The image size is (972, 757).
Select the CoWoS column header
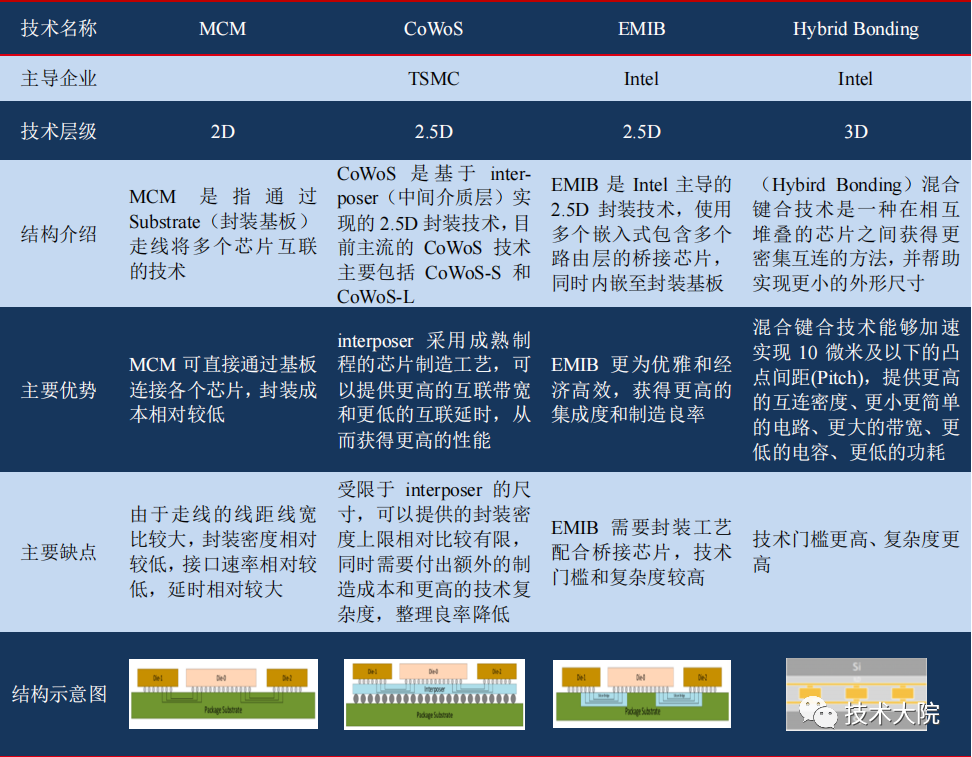pos(433,29)
